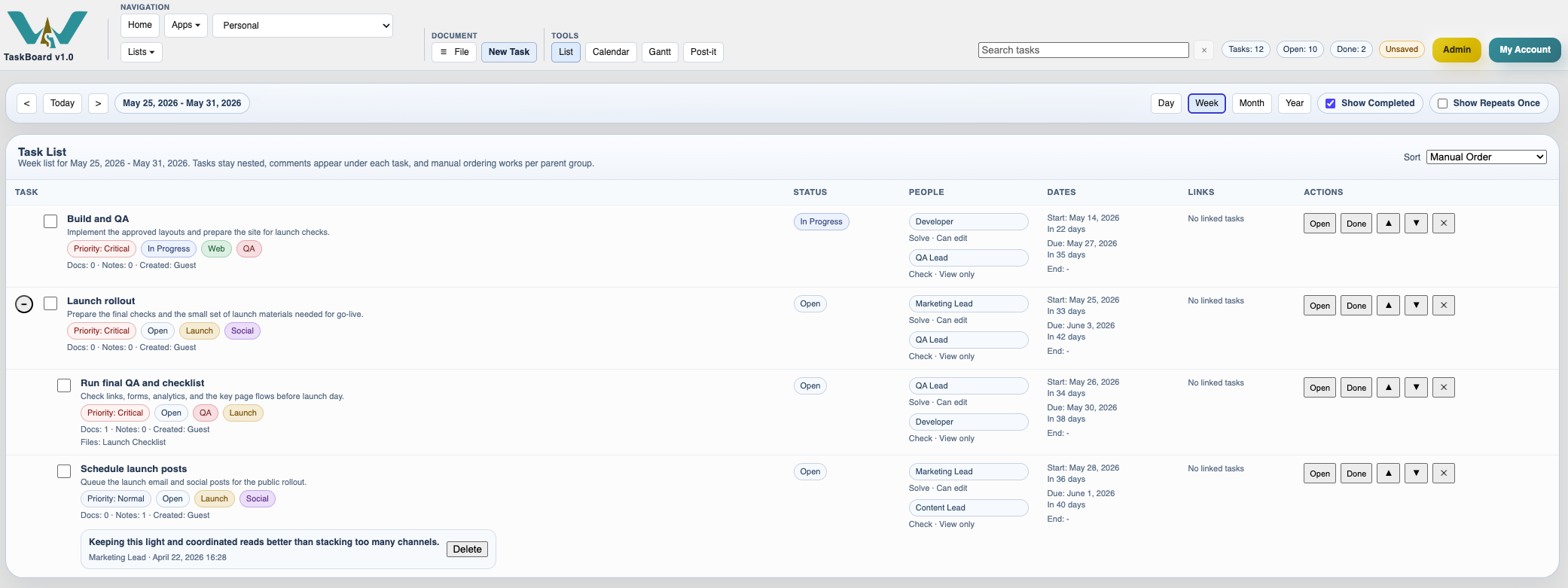
Task: Go to the next week
Action: tap(98, 103)
